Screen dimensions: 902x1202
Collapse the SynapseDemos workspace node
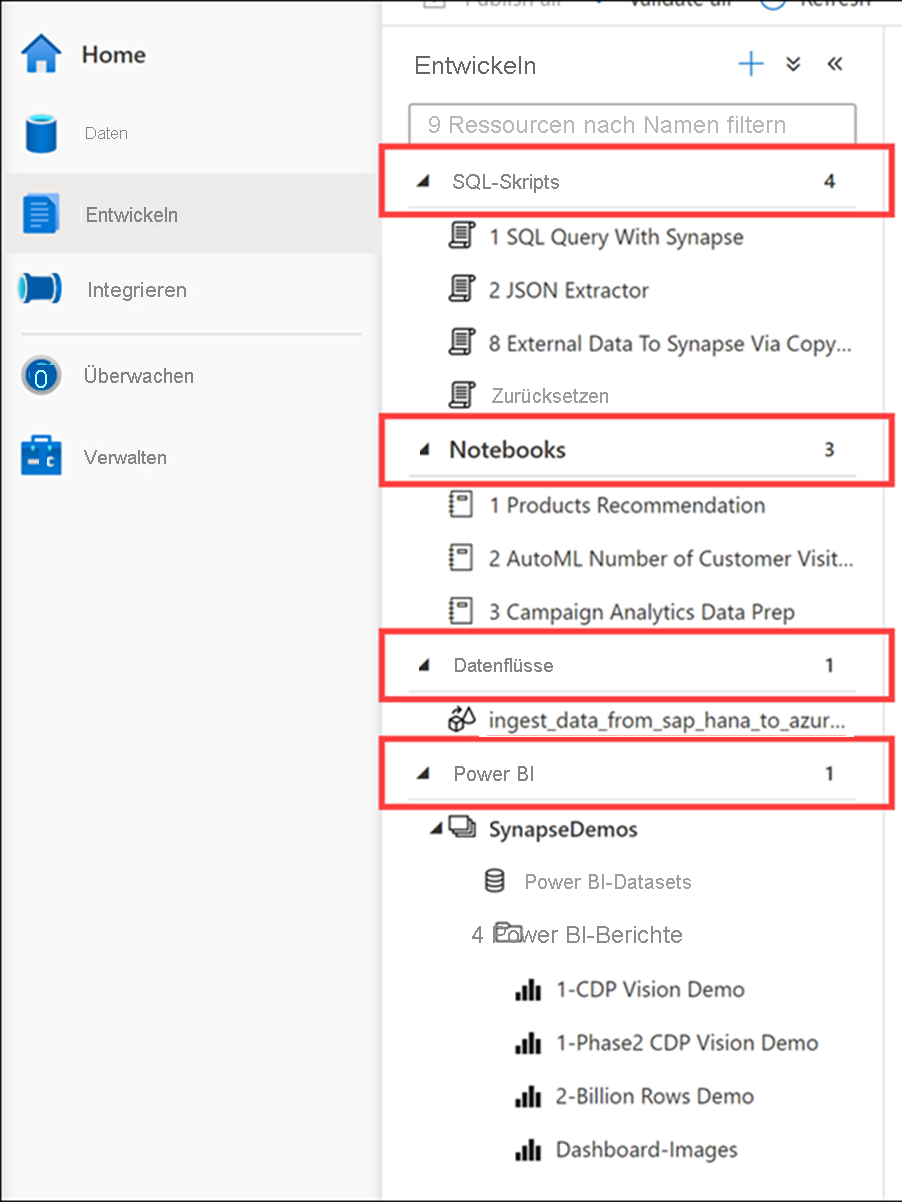(x=436, y=828)
